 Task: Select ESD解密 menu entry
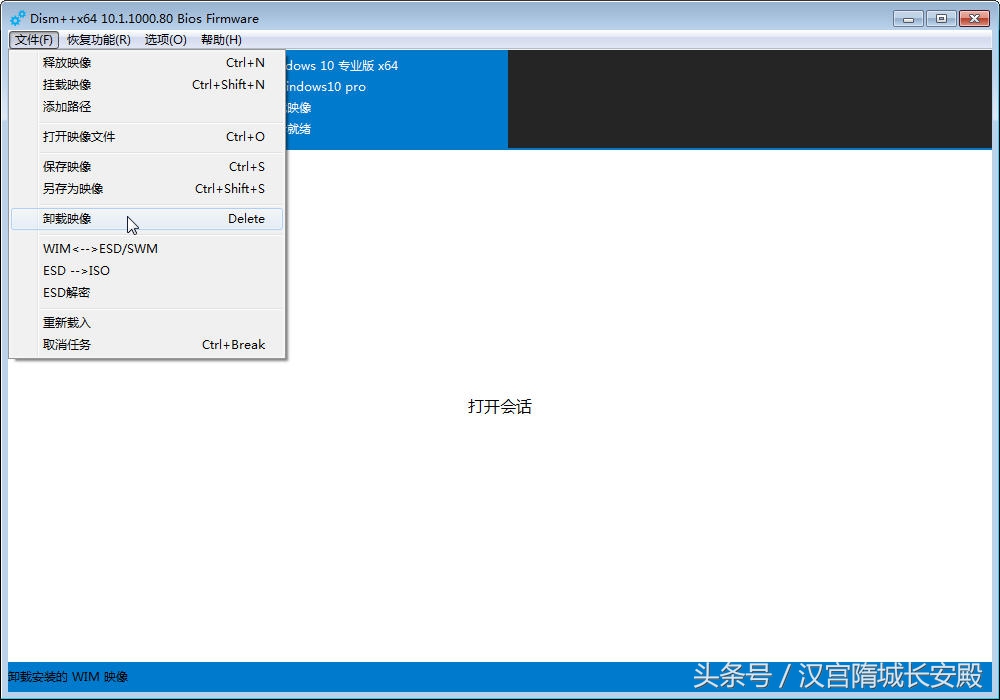(147, 293)
